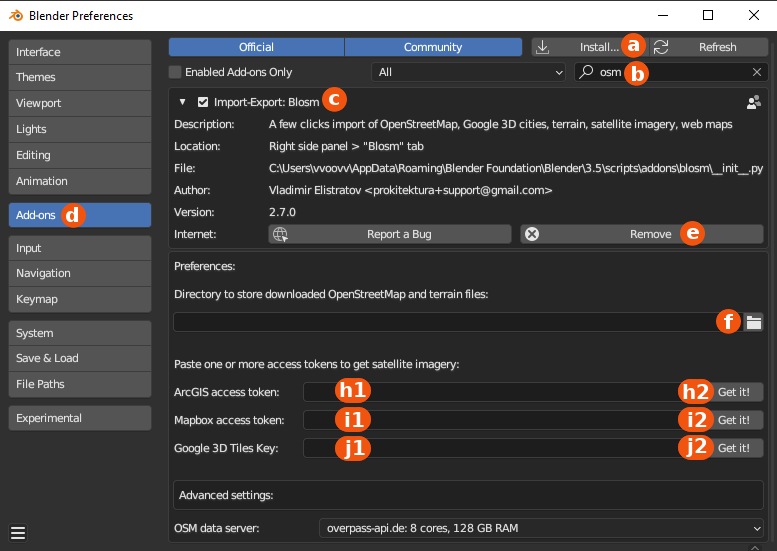Screen dimensions: 777x551
Task: Disable the Import-Export: Blosm add-on checkbox
Action: point(203,102)
